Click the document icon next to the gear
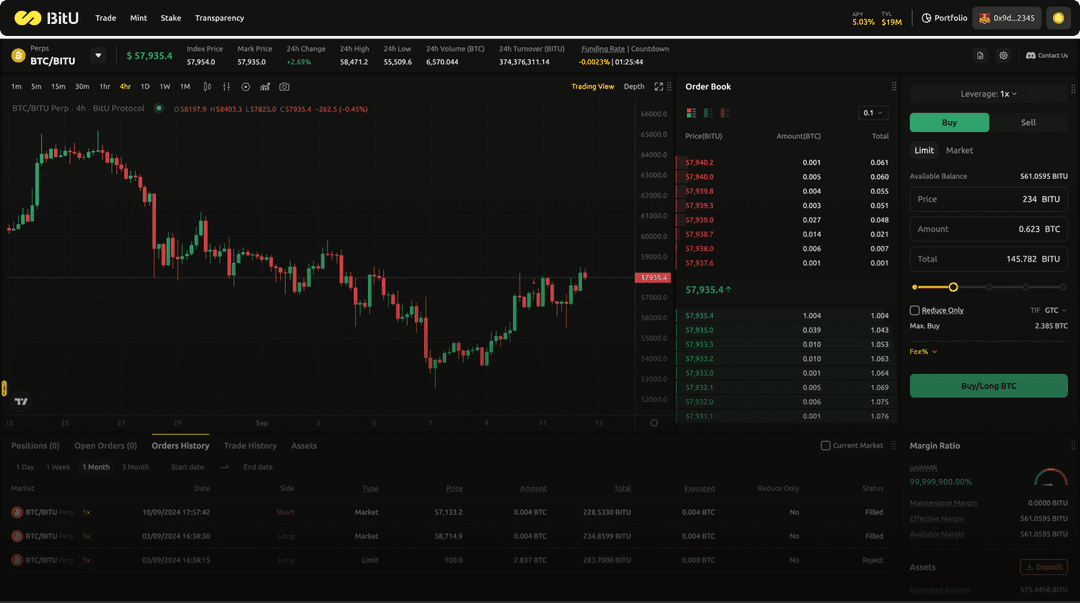 pos(980,55)
